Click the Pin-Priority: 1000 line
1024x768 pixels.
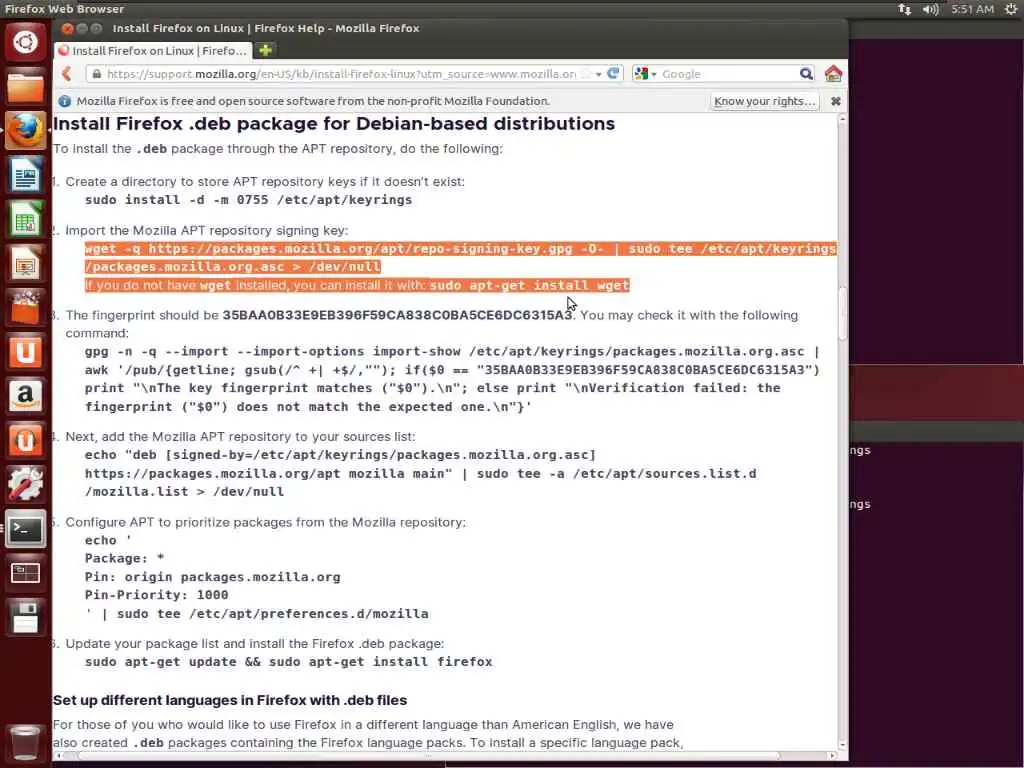157,595
